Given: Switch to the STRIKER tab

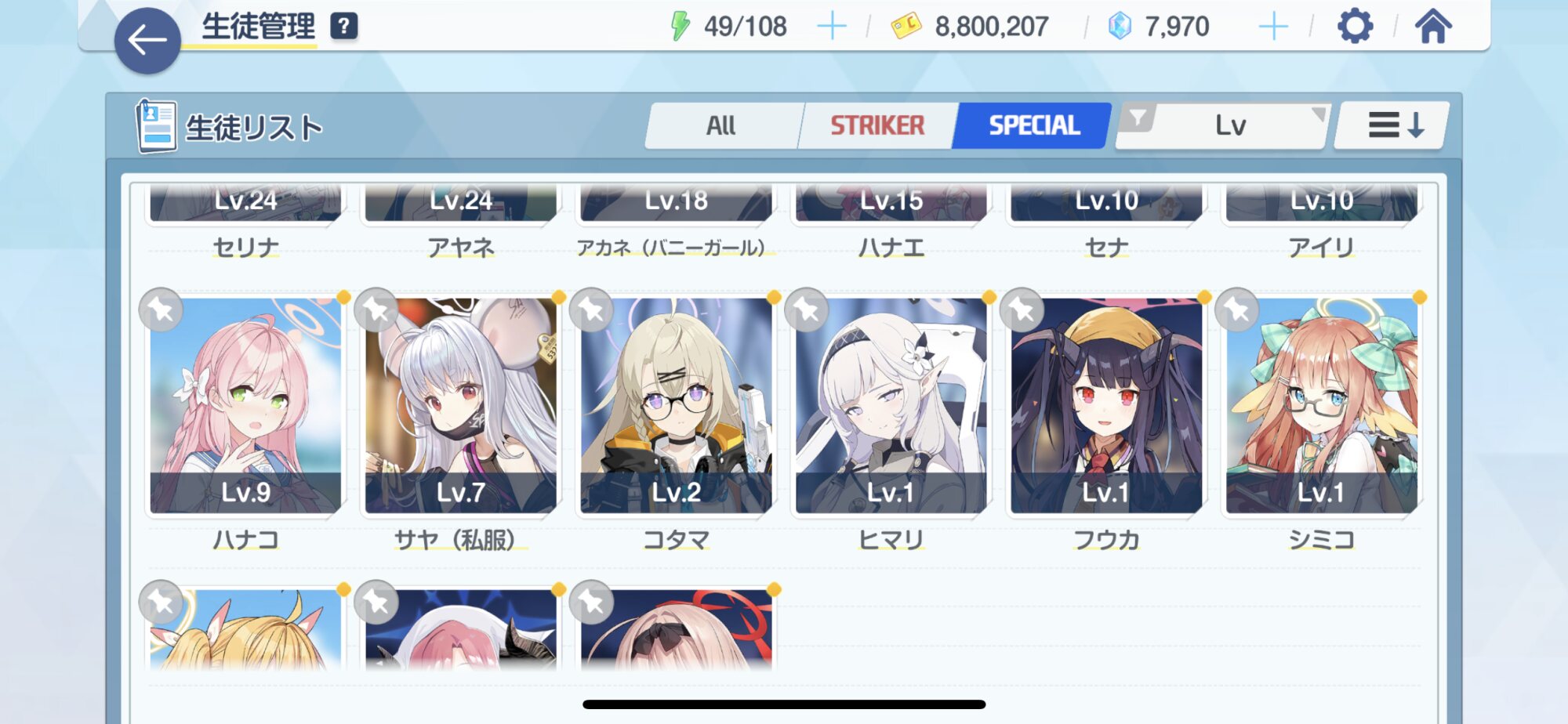Looking at the screenshot, I should 877,125.
